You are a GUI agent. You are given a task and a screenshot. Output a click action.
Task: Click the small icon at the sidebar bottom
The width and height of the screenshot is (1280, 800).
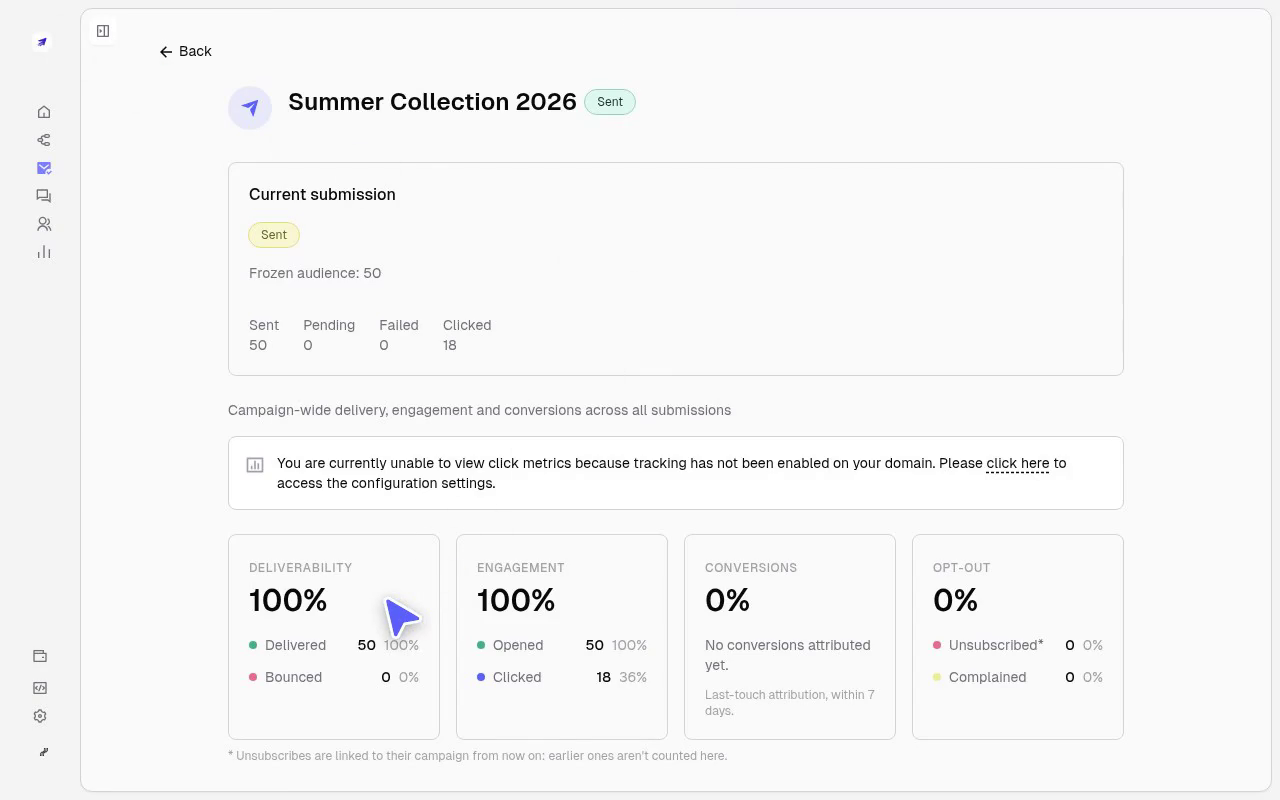(x=44, y=752)
